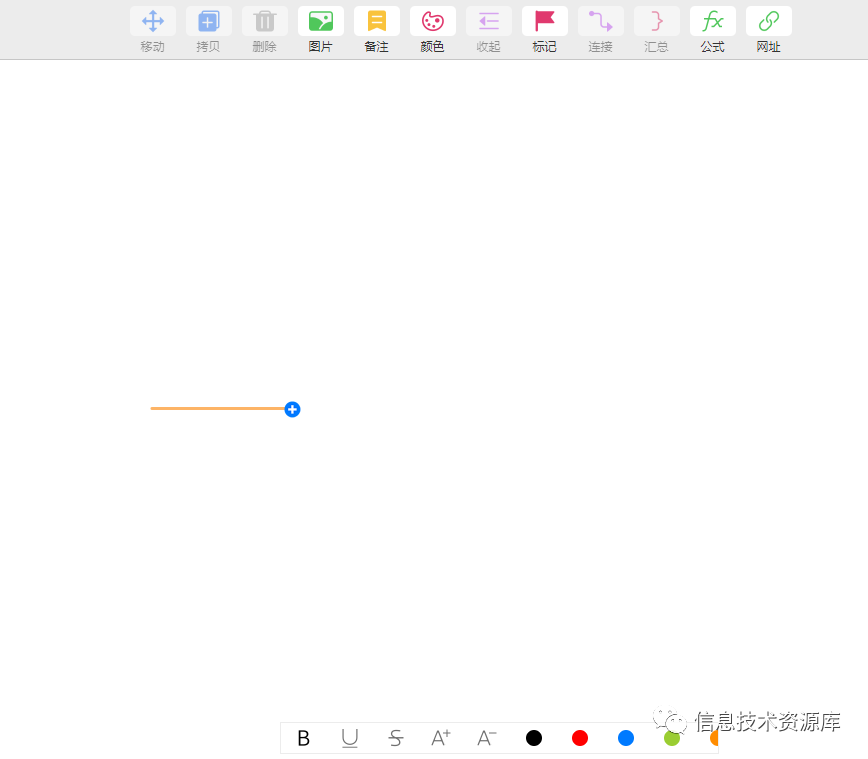This screenshot has width=868, height=759.
Task: Toggle underline text formatting
Action: pyautogui.click(x=350, y=738)
